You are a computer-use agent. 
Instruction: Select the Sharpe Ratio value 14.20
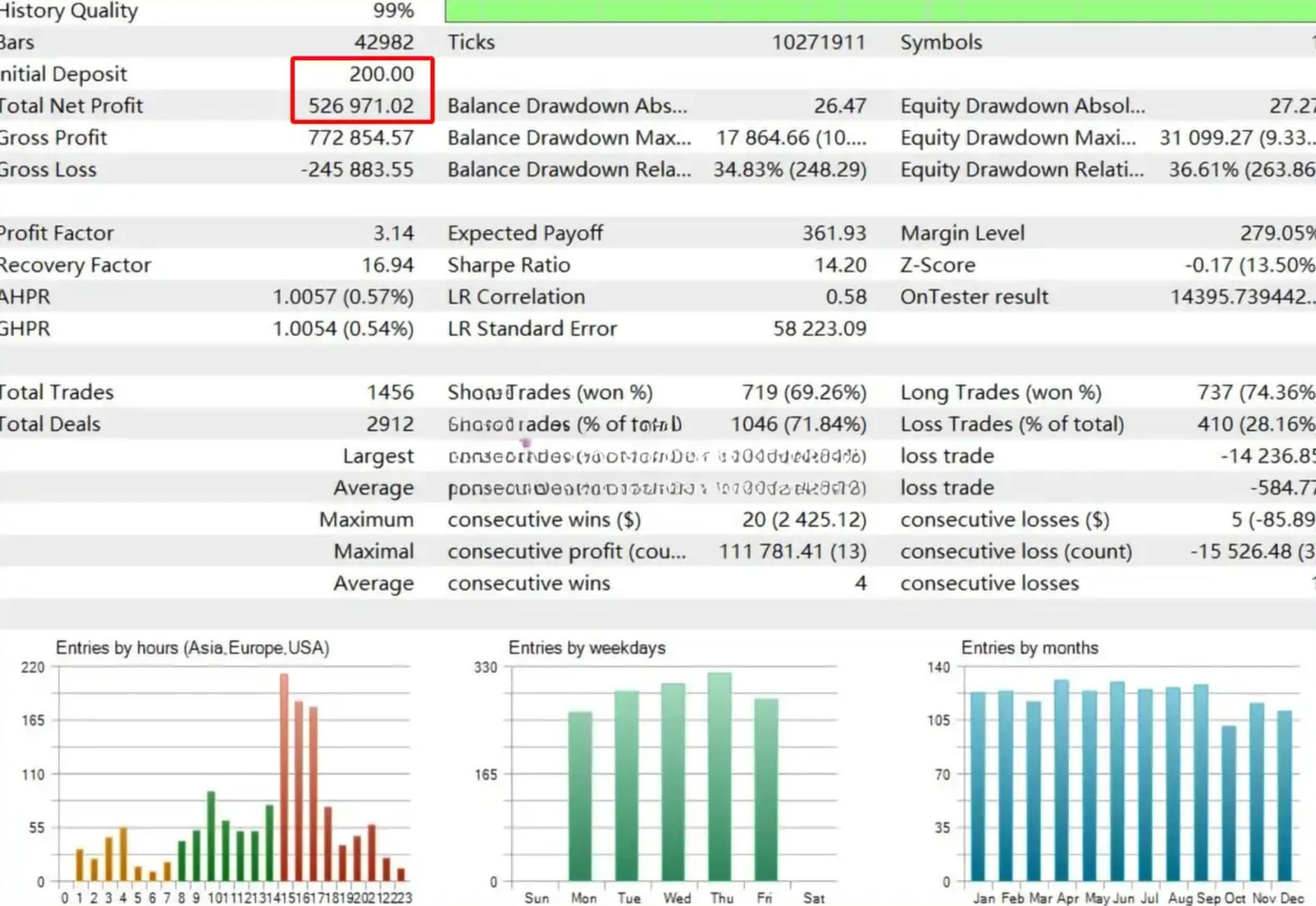(x=841, y=265)
